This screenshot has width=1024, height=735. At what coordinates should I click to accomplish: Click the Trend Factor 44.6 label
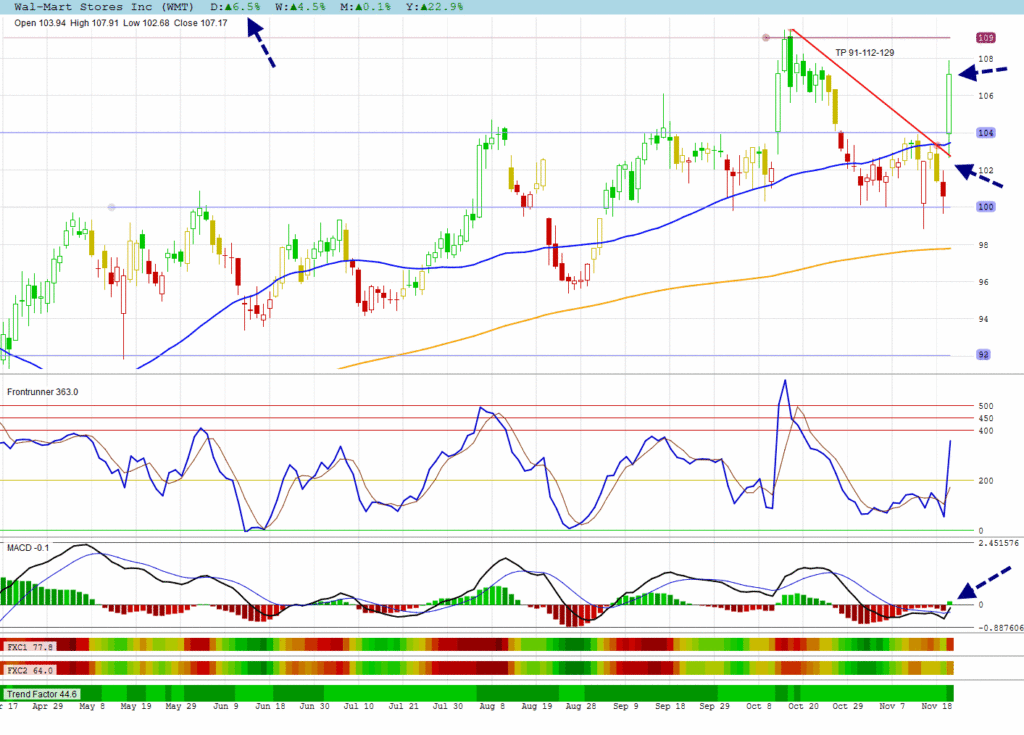(x=42, y=693)
